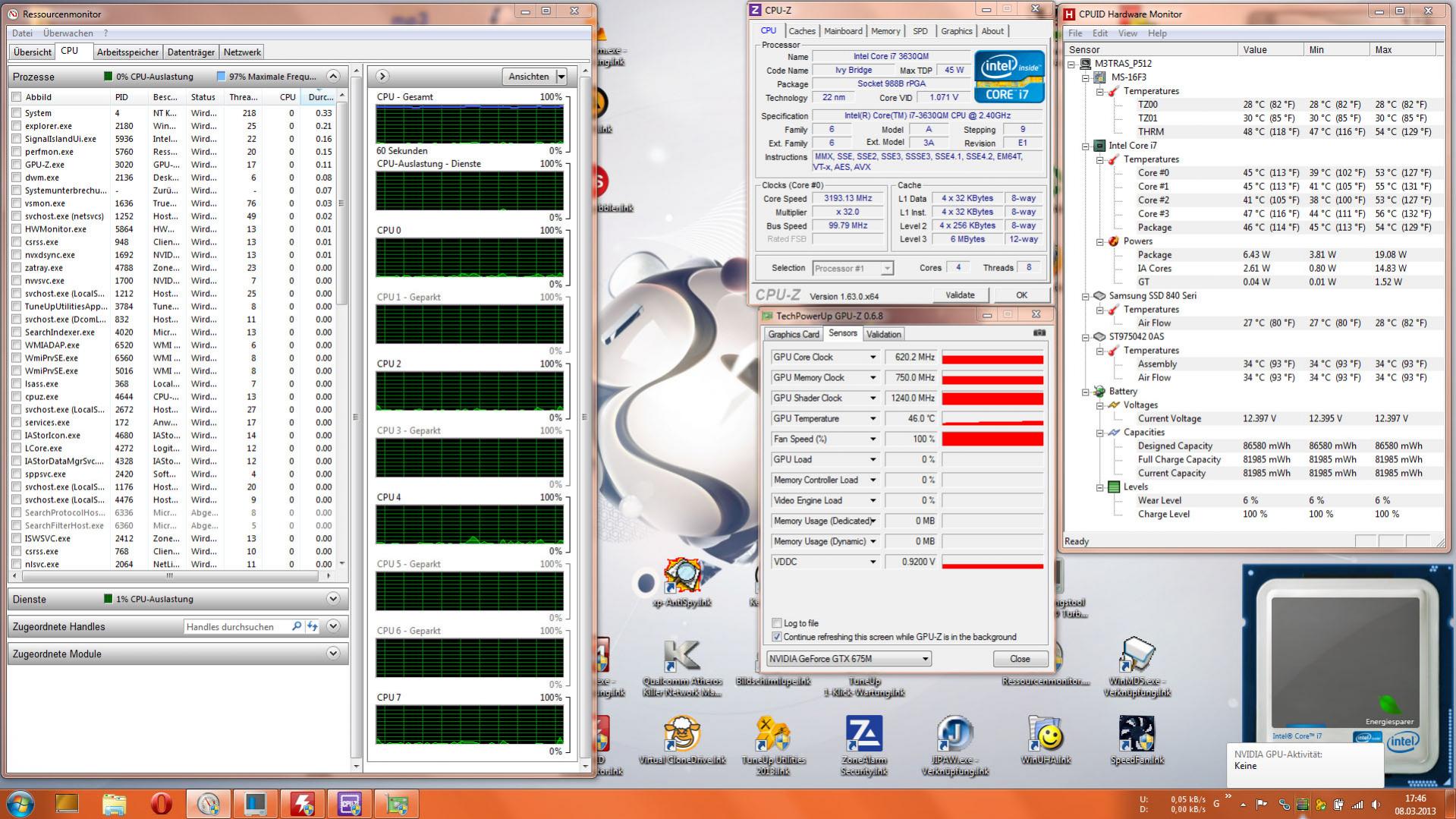This screenshot has height=819, width=1456.
Task: Open the Überwachen menu
Action: coord(68,33)
